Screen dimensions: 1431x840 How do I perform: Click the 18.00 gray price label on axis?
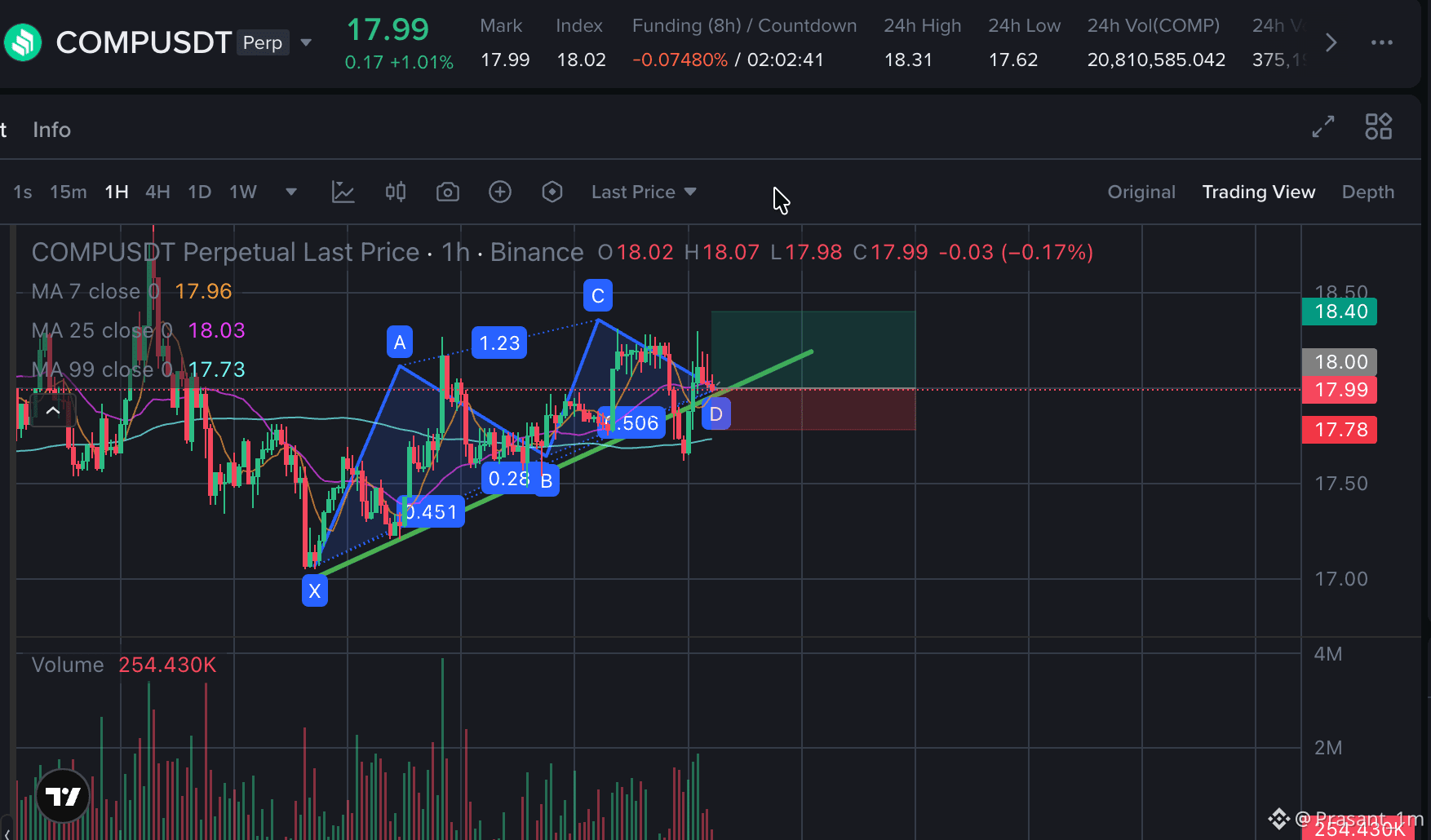(x=1340, y=362)
